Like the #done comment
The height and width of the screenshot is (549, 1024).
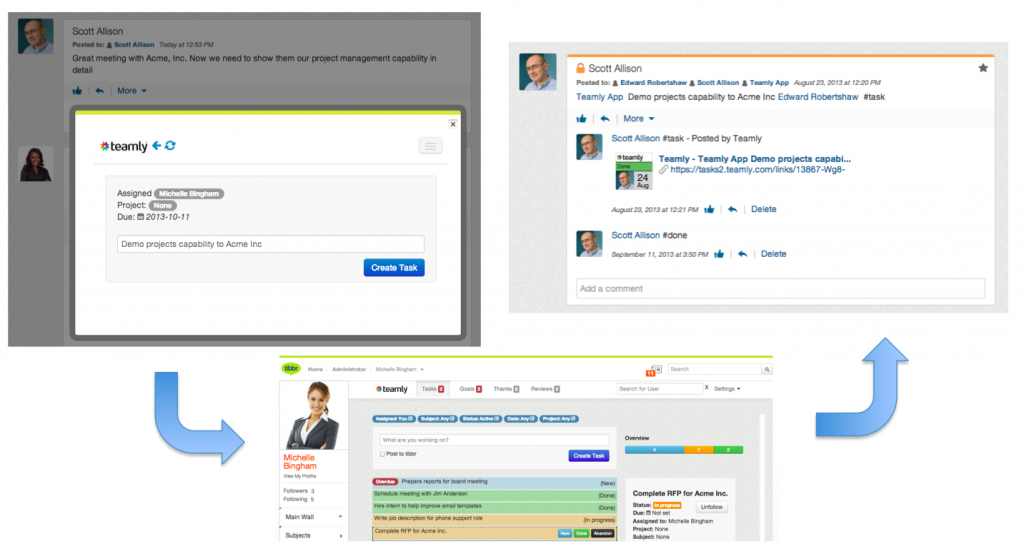(719, 254)
